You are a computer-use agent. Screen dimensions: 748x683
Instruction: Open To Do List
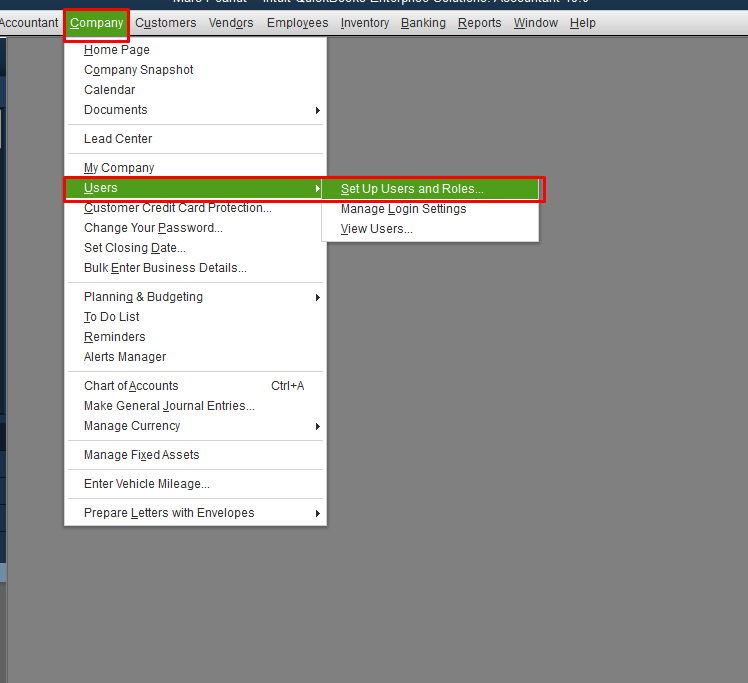click(x=195, y=317)
